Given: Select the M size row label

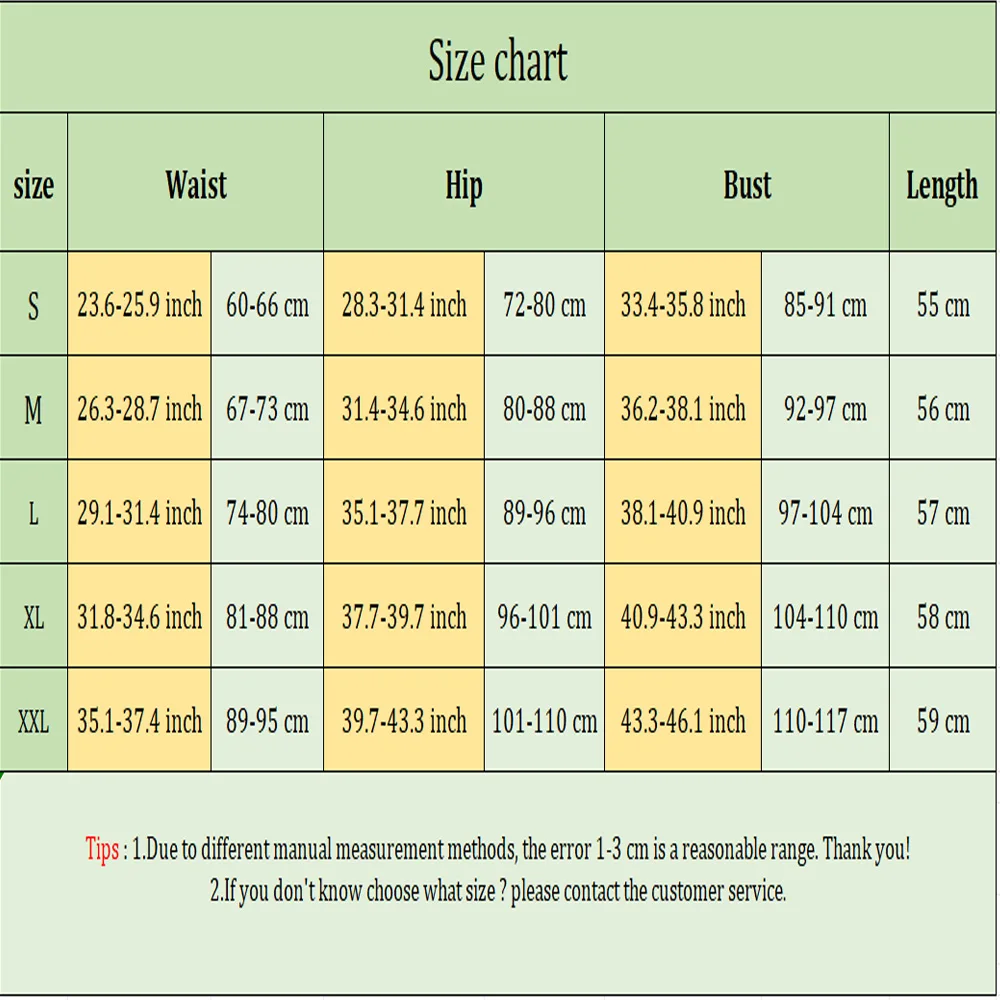Looking at the screenshot, I should tap(33, 409).
